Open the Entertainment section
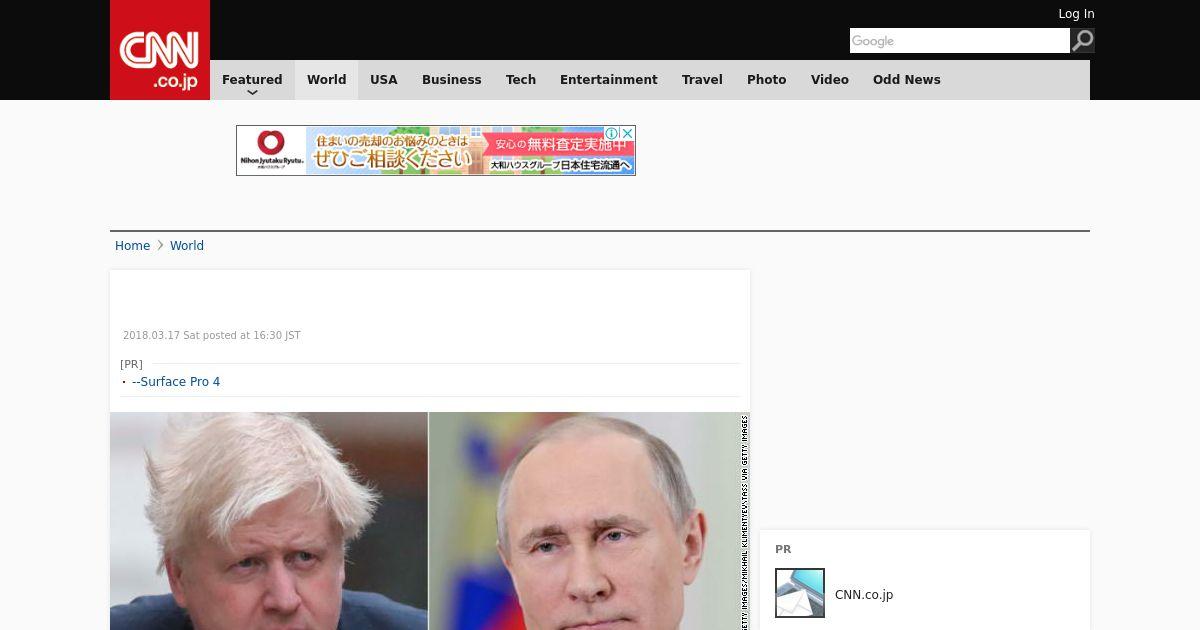The height and width of the screenshot is (630, 1200). point(609,80)
